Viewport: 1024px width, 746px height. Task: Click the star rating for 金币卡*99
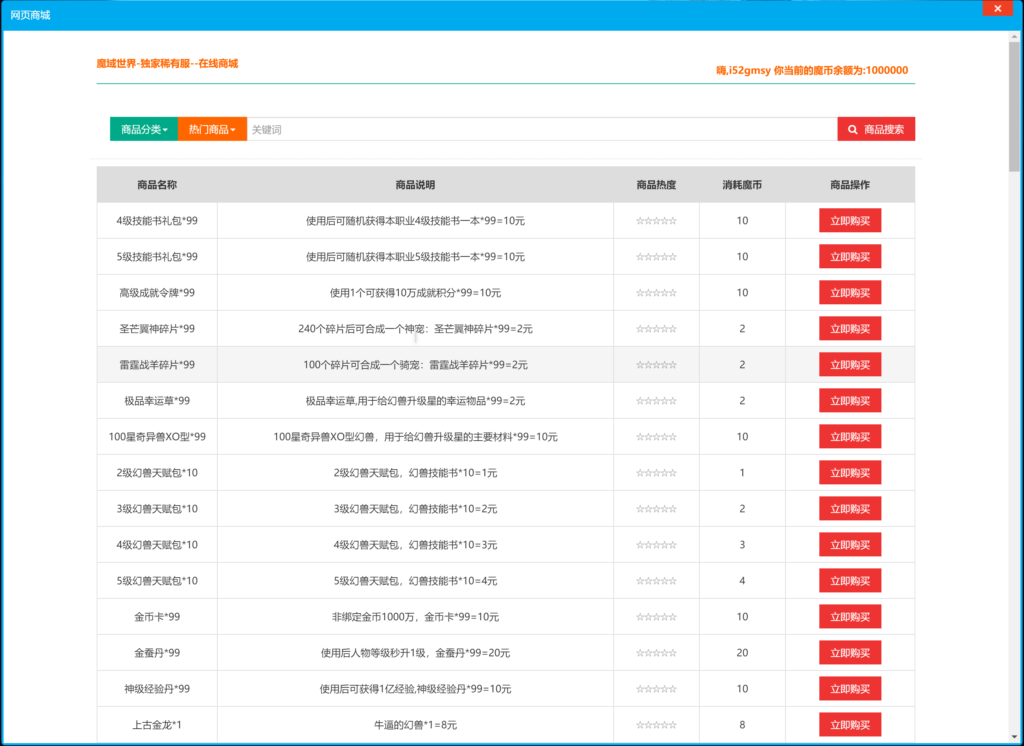click(x=656, y=616)
